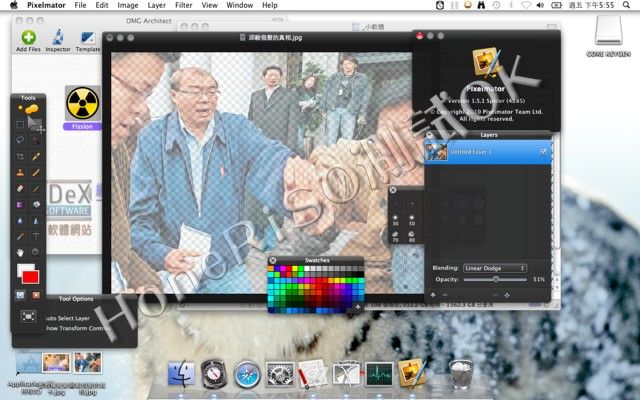Toggle visibility checkbox of Untitled Layer 1
Viewport: 640px width, 400px height.
[x=543, y=151]
